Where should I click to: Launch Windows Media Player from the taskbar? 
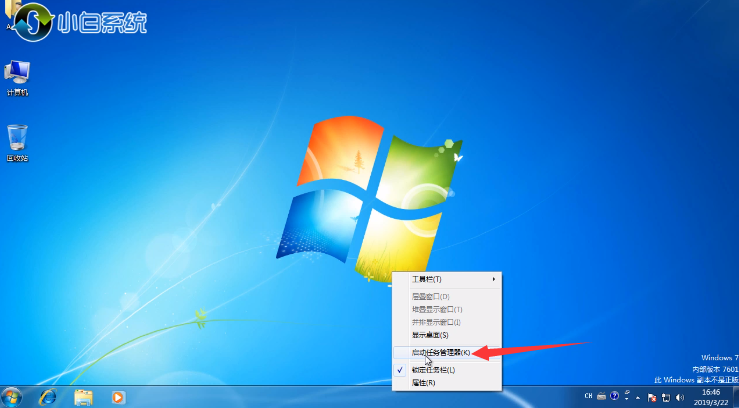[x=118, y=398]
